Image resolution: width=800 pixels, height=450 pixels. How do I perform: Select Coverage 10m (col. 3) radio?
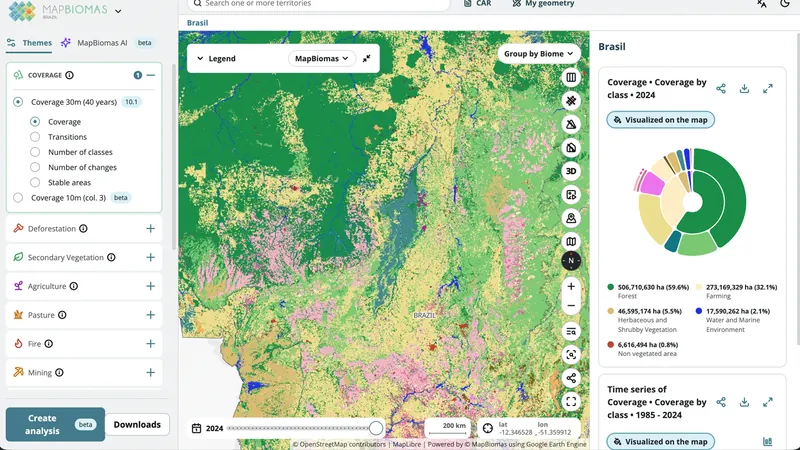coord(18,198)
